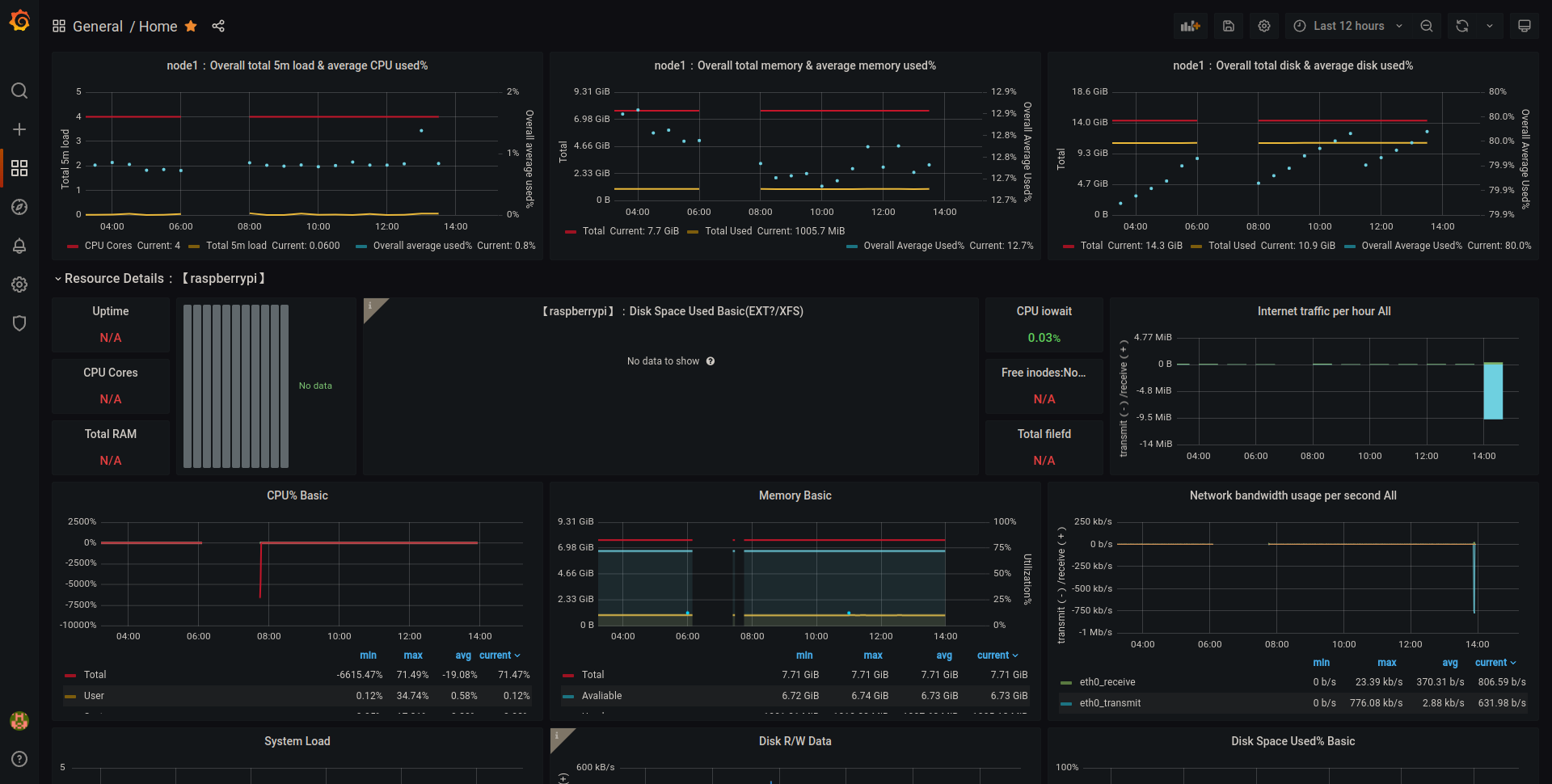Click red color swatch for CPU Cores legend

[73, 246]
